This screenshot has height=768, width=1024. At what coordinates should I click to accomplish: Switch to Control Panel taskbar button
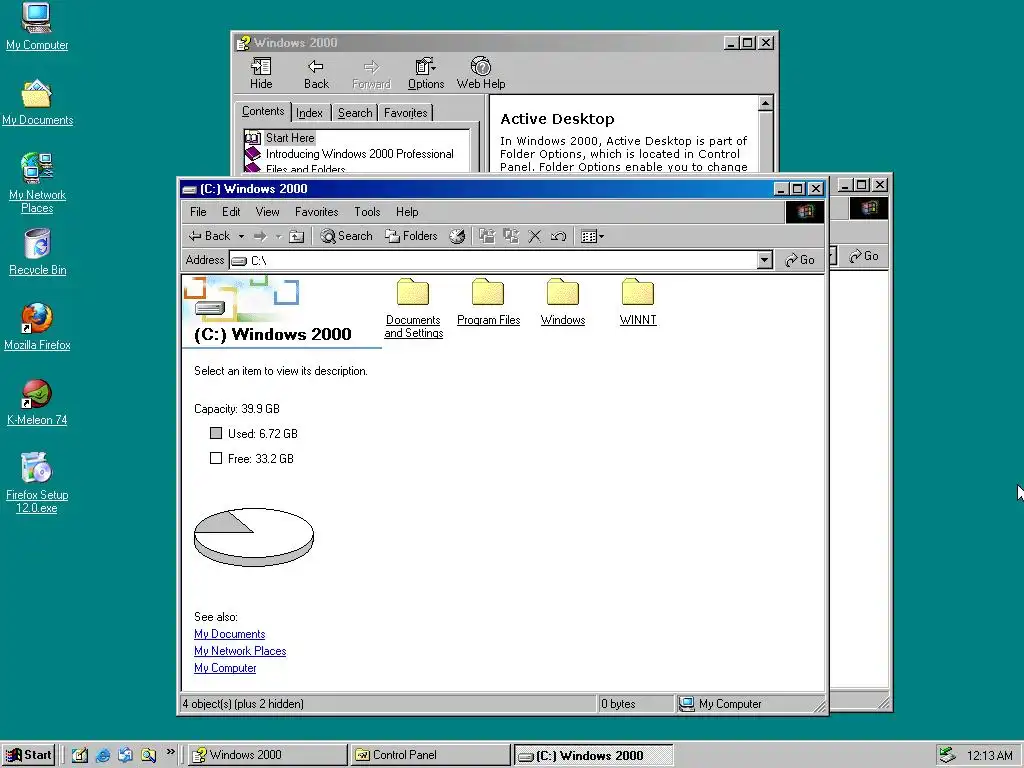click(430, 755)
